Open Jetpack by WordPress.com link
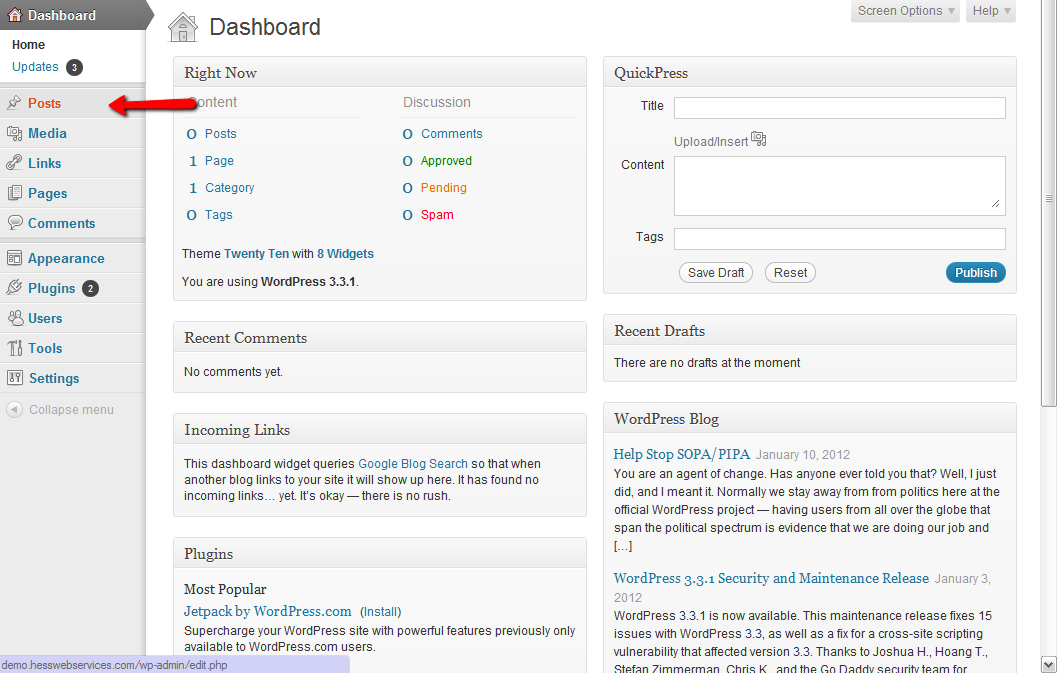Viewport: 1057px width, 673px height. click(x=268, y=611)
